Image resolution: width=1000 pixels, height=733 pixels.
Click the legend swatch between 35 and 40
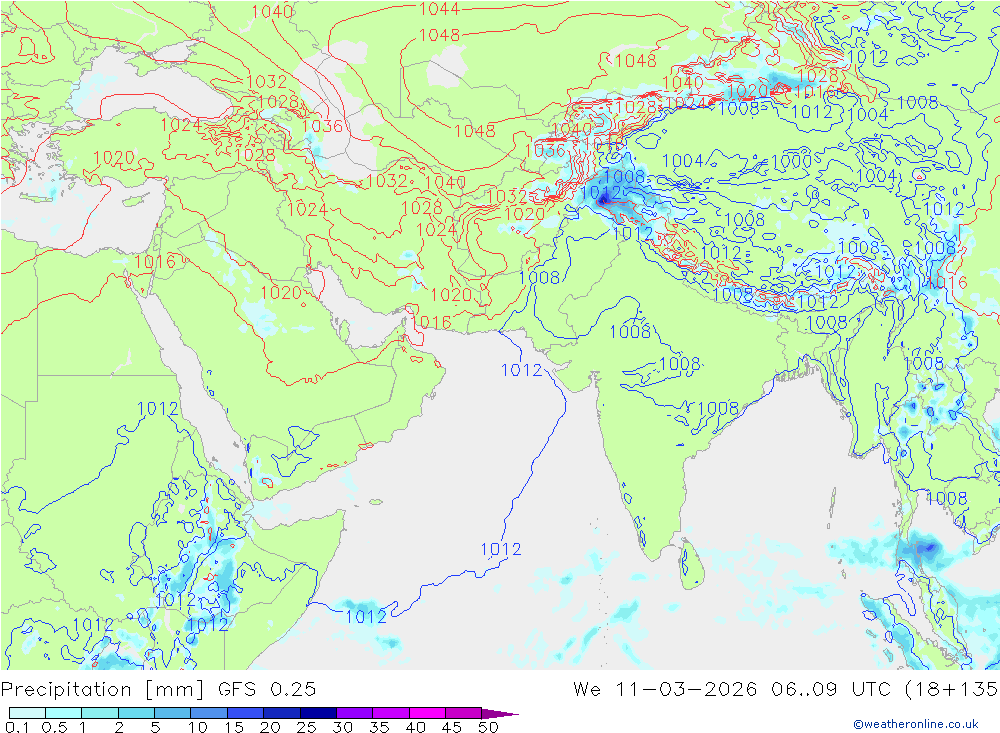tap(390, 713)
